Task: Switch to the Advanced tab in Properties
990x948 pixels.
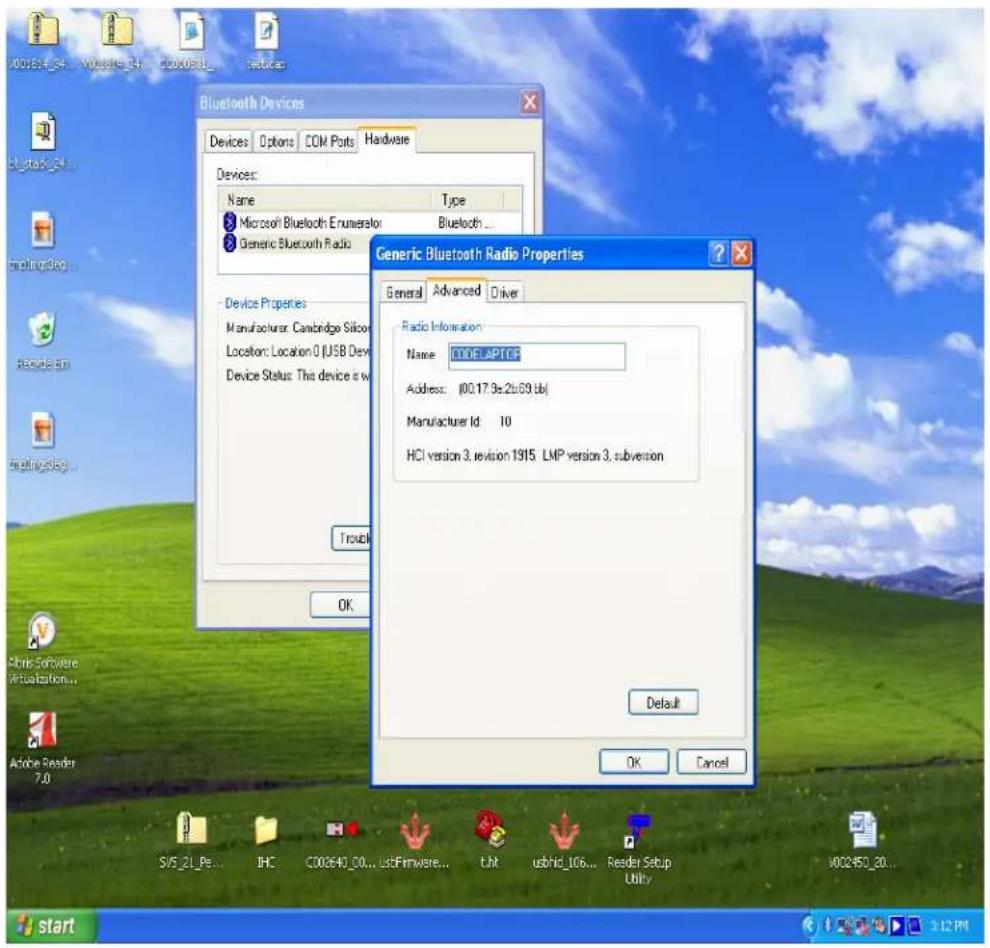Action: tap(456, 291)
